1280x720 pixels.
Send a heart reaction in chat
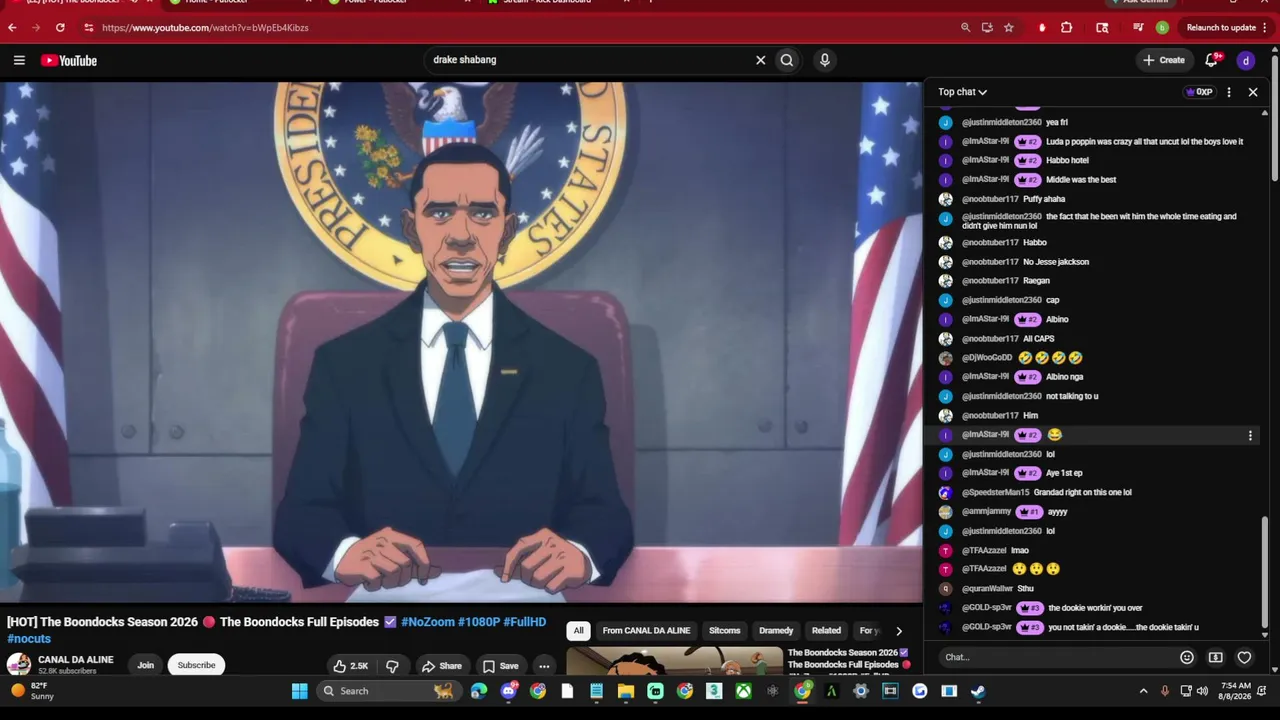1244,657
